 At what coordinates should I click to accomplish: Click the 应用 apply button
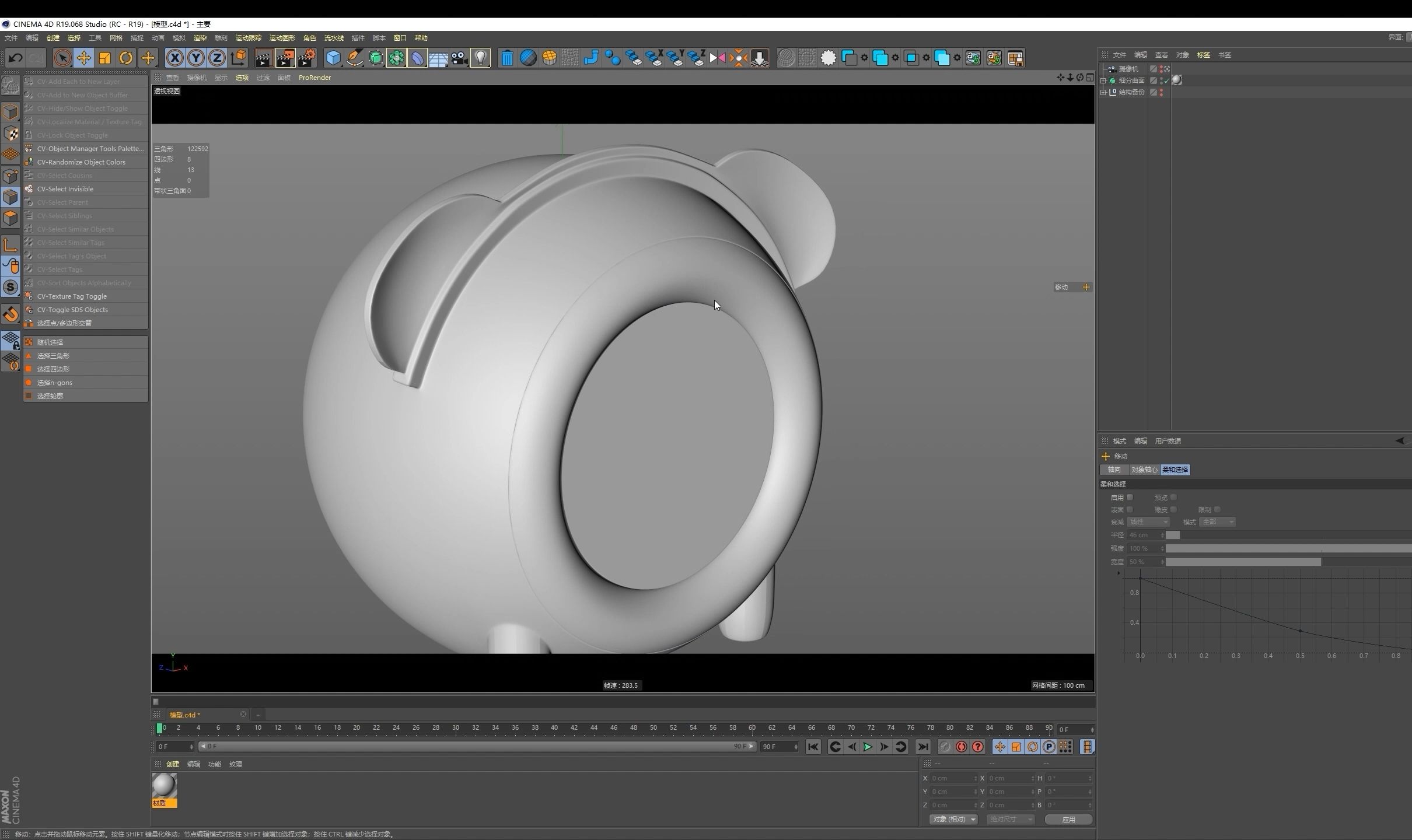1068,819
